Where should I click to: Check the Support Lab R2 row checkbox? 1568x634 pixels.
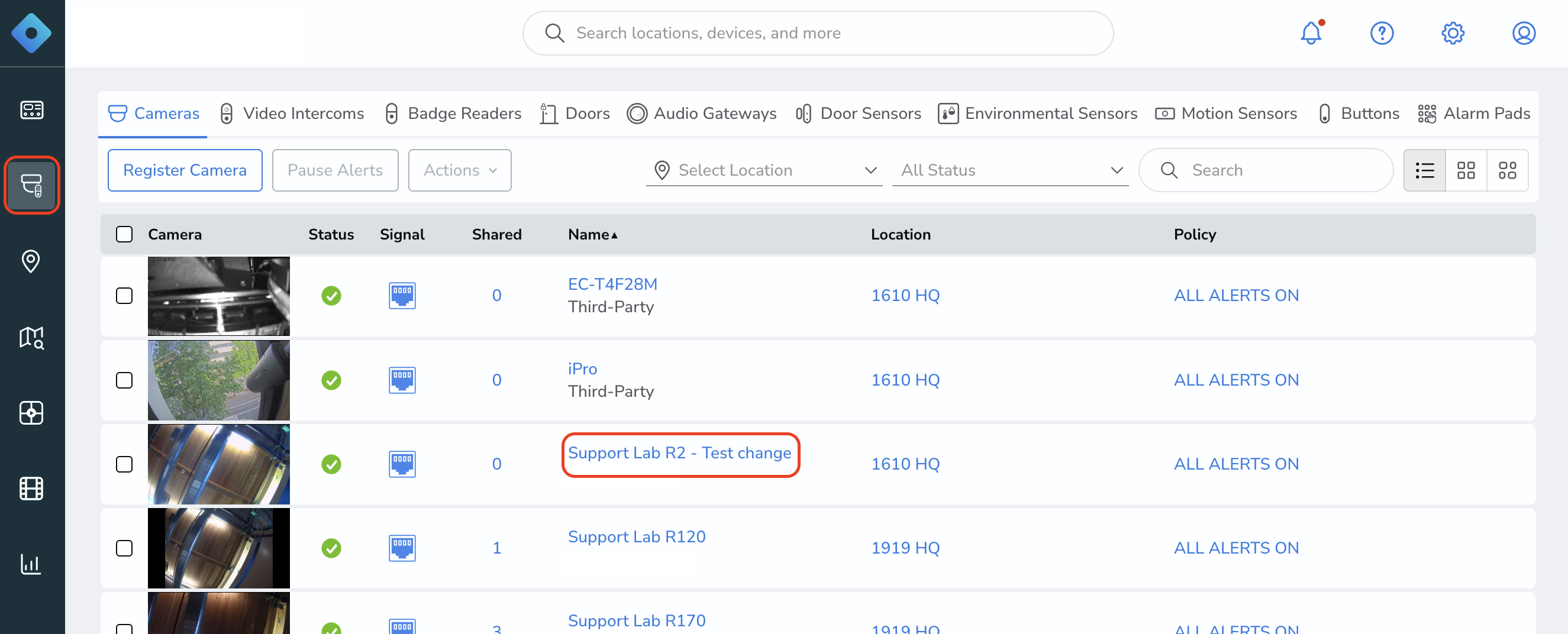(x=124, y=464)
